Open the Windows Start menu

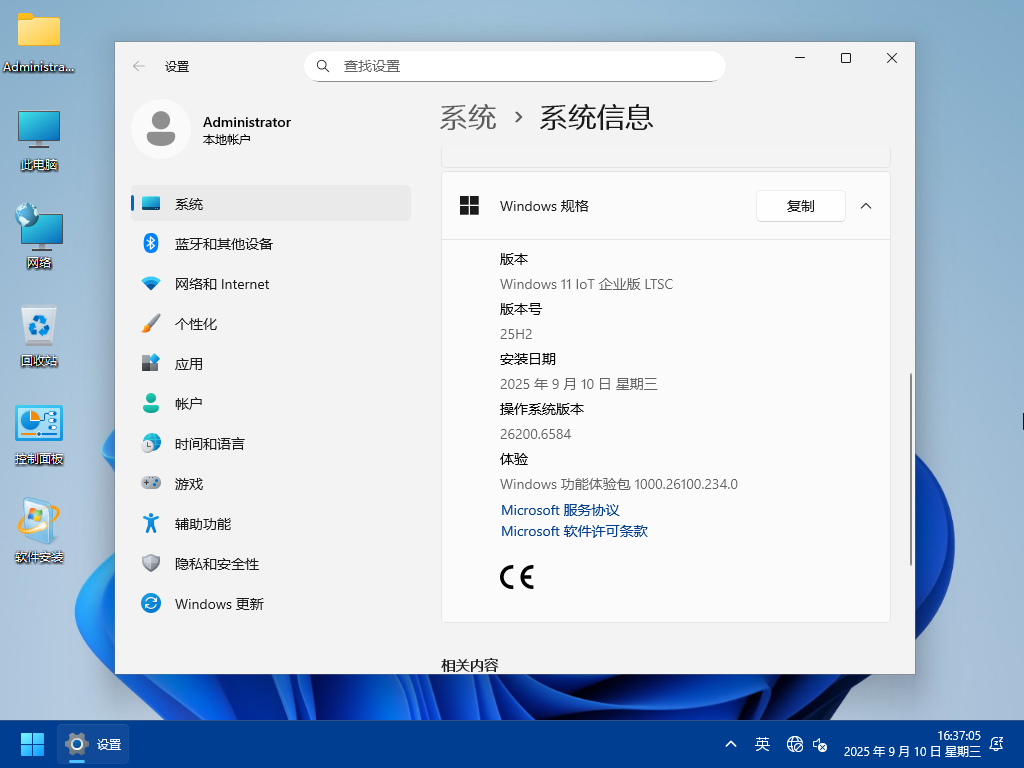[x=32, y=744]
